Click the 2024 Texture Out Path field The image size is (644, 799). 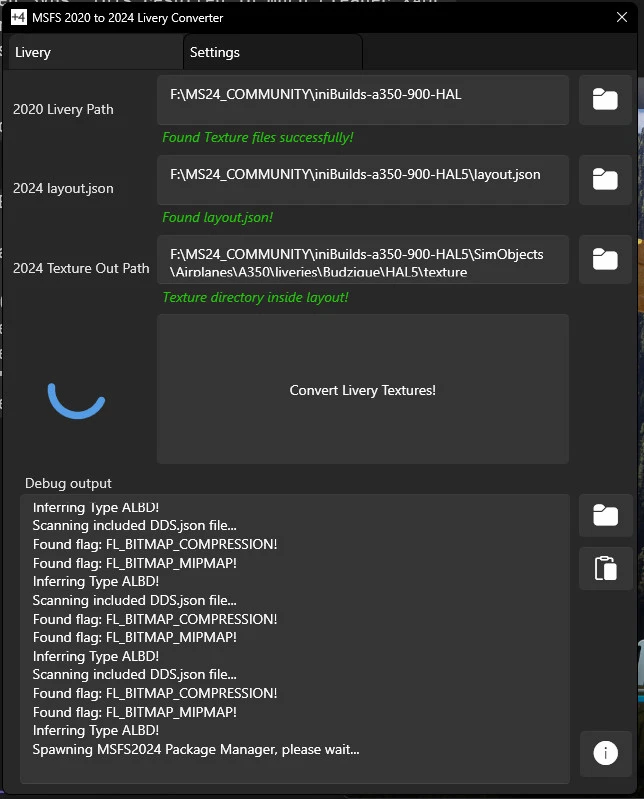[x=362, y=260]
